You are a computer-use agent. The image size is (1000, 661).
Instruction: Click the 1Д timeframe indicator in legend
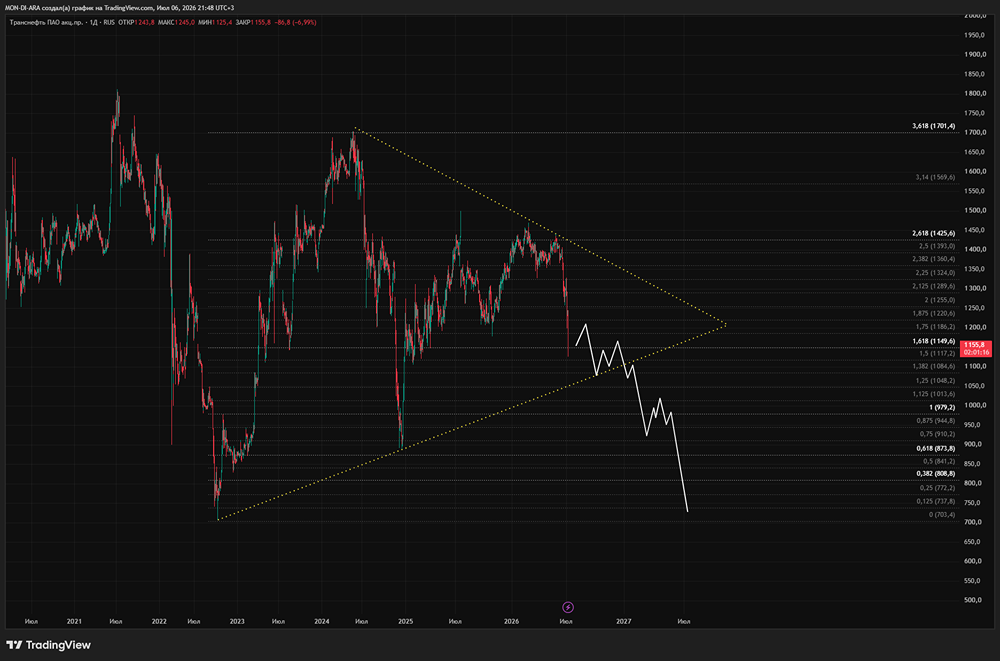[x=94, y=22]
